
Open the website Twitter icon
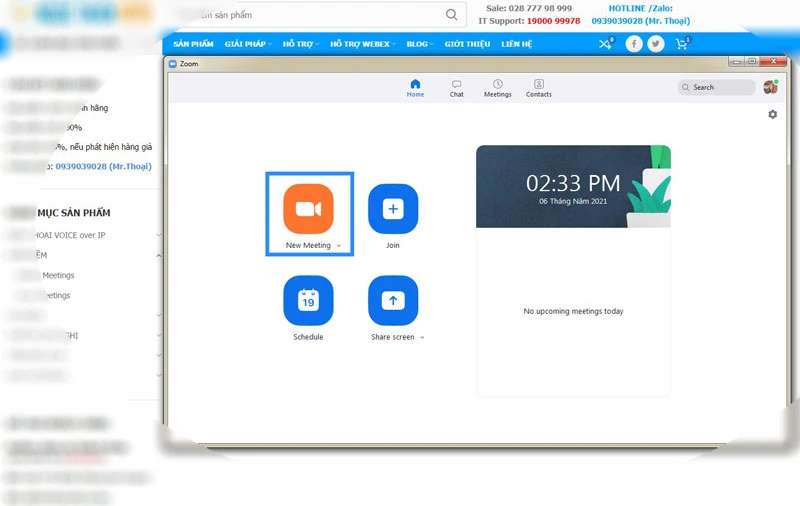[656, 44]
